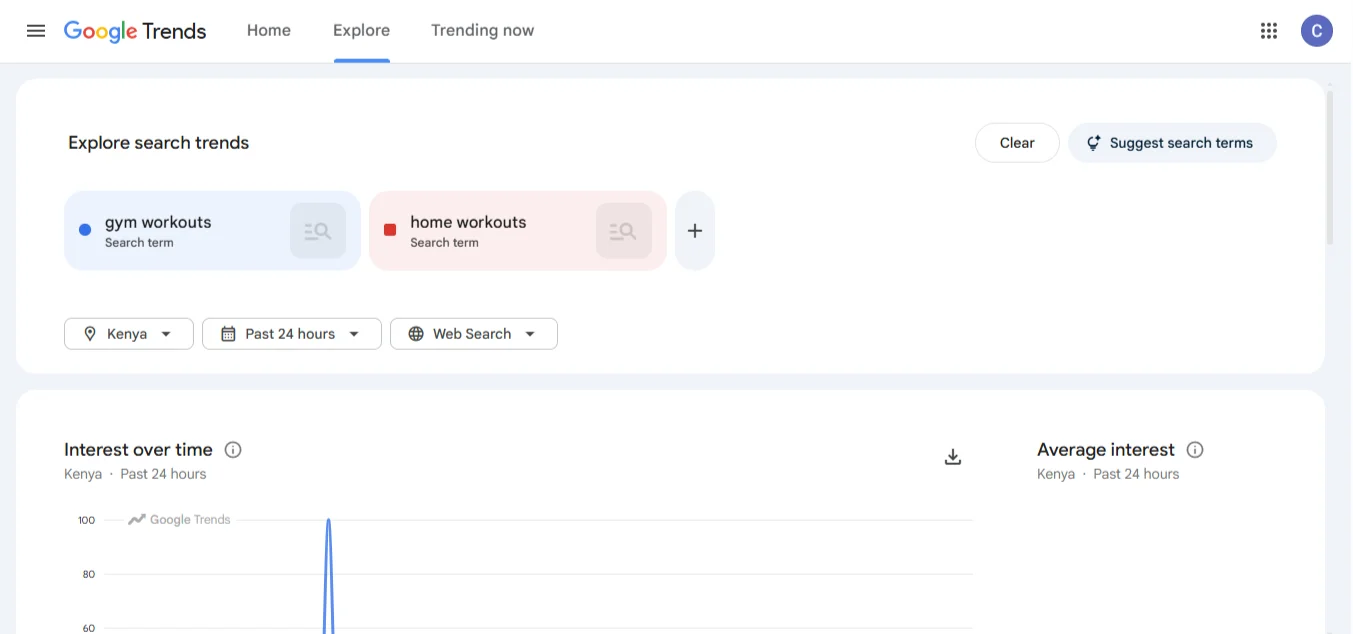Click the red square color marker for home workouts
The width and height of the screenshot is (1353, 634).
[x=390, y=230]
